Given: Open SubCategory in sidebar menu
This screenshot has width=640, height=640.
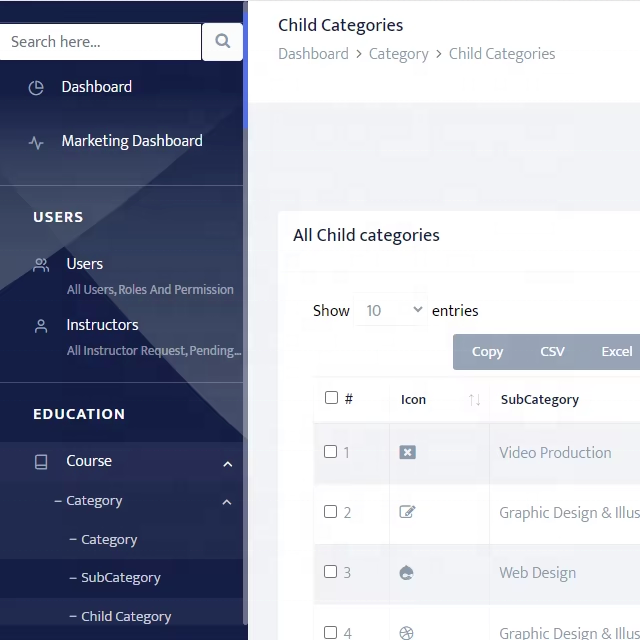Looking at the screenshot, I should coord(120,578).
